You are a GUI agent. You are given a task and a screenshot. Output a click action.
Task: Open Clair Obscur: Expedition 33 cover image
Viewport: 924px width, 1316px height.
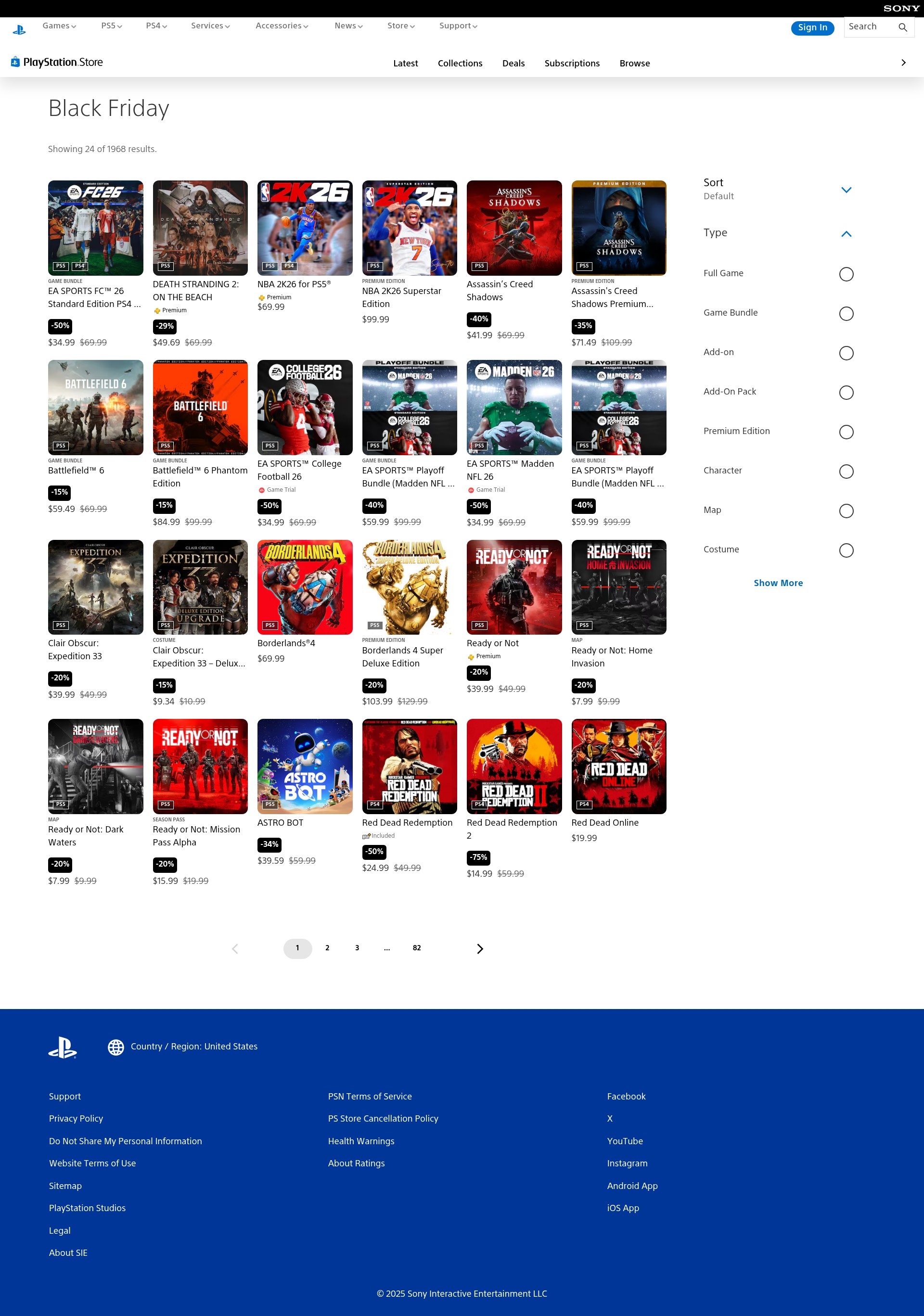(96, 587)
